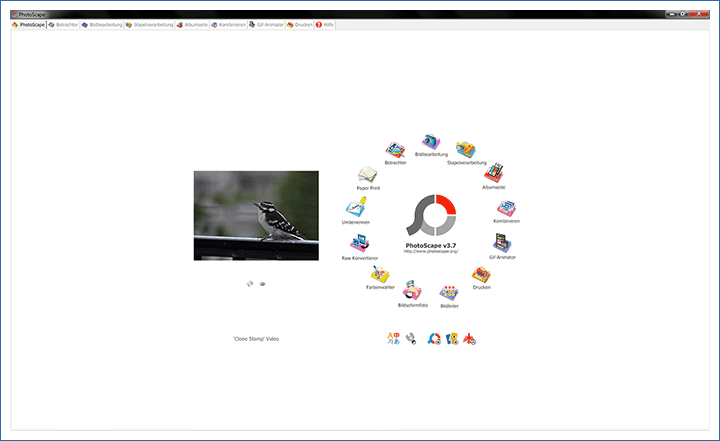Select the Drucken tab
The width and height of the screenshot is (720, 441).
[x=300, y=25]
